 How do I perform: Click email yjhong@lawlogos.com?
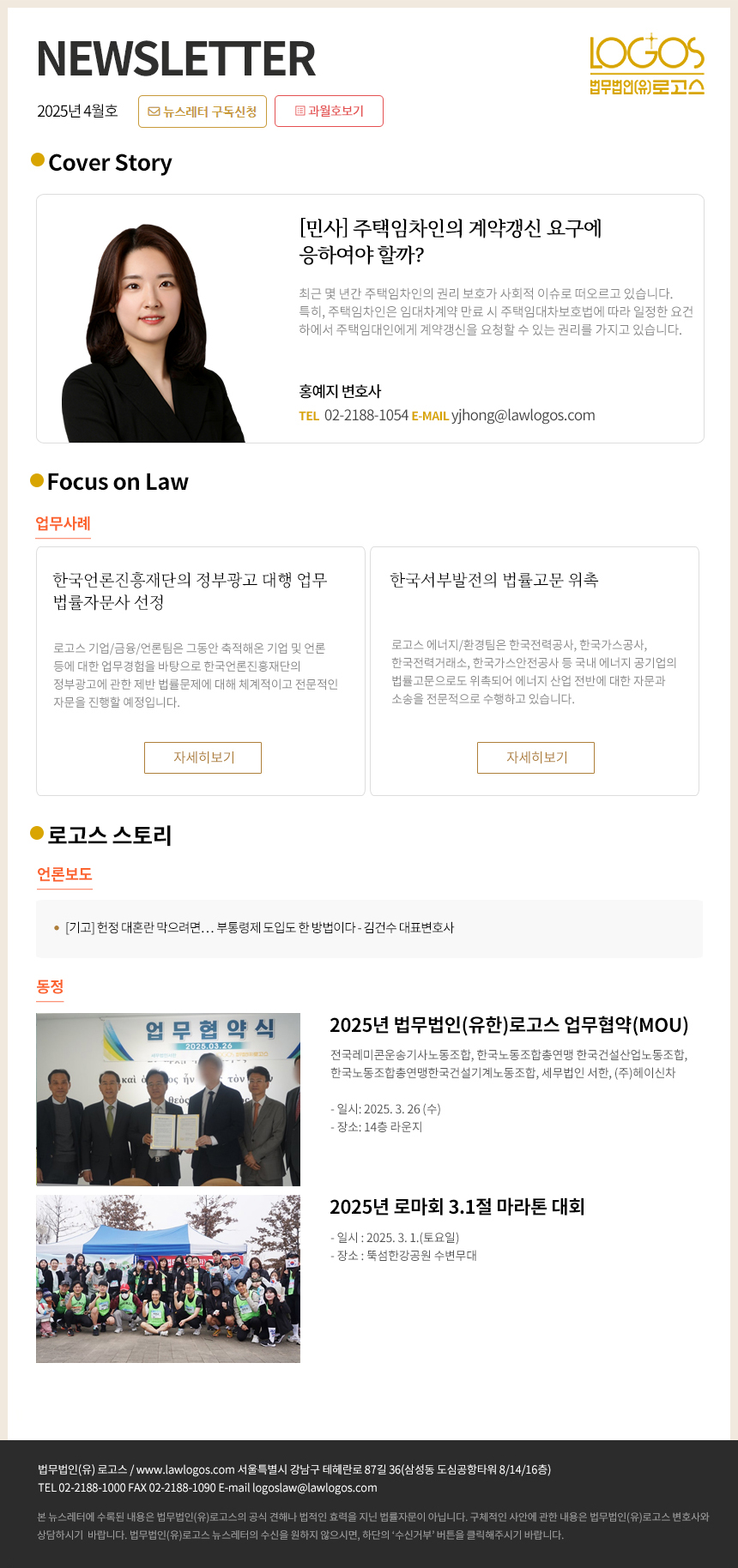(x=523, y=415)
